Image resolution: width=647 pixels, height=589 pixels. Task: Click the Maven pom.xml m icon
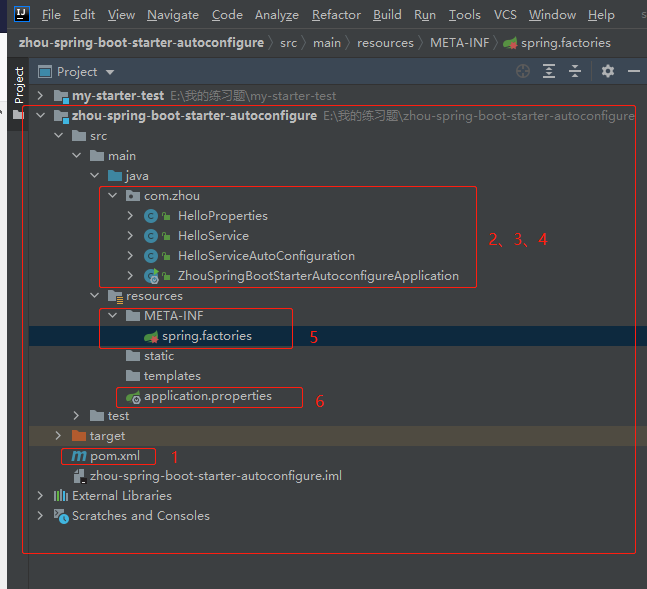coord(79,456)
